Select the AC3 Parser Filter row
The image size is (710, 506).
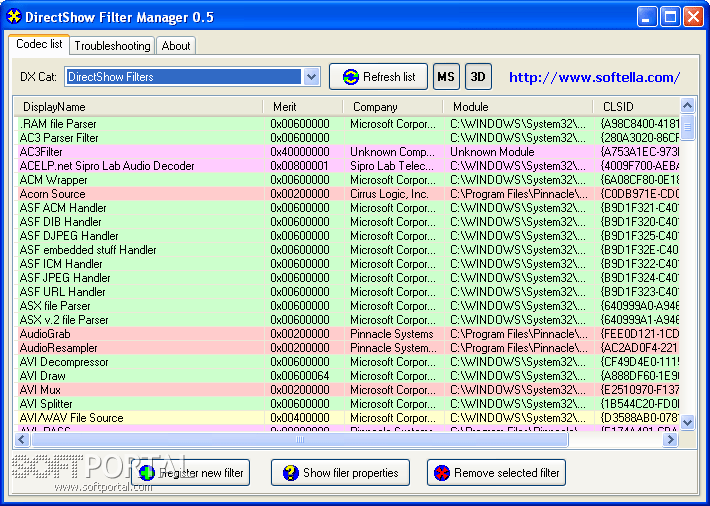pos(347,138)
